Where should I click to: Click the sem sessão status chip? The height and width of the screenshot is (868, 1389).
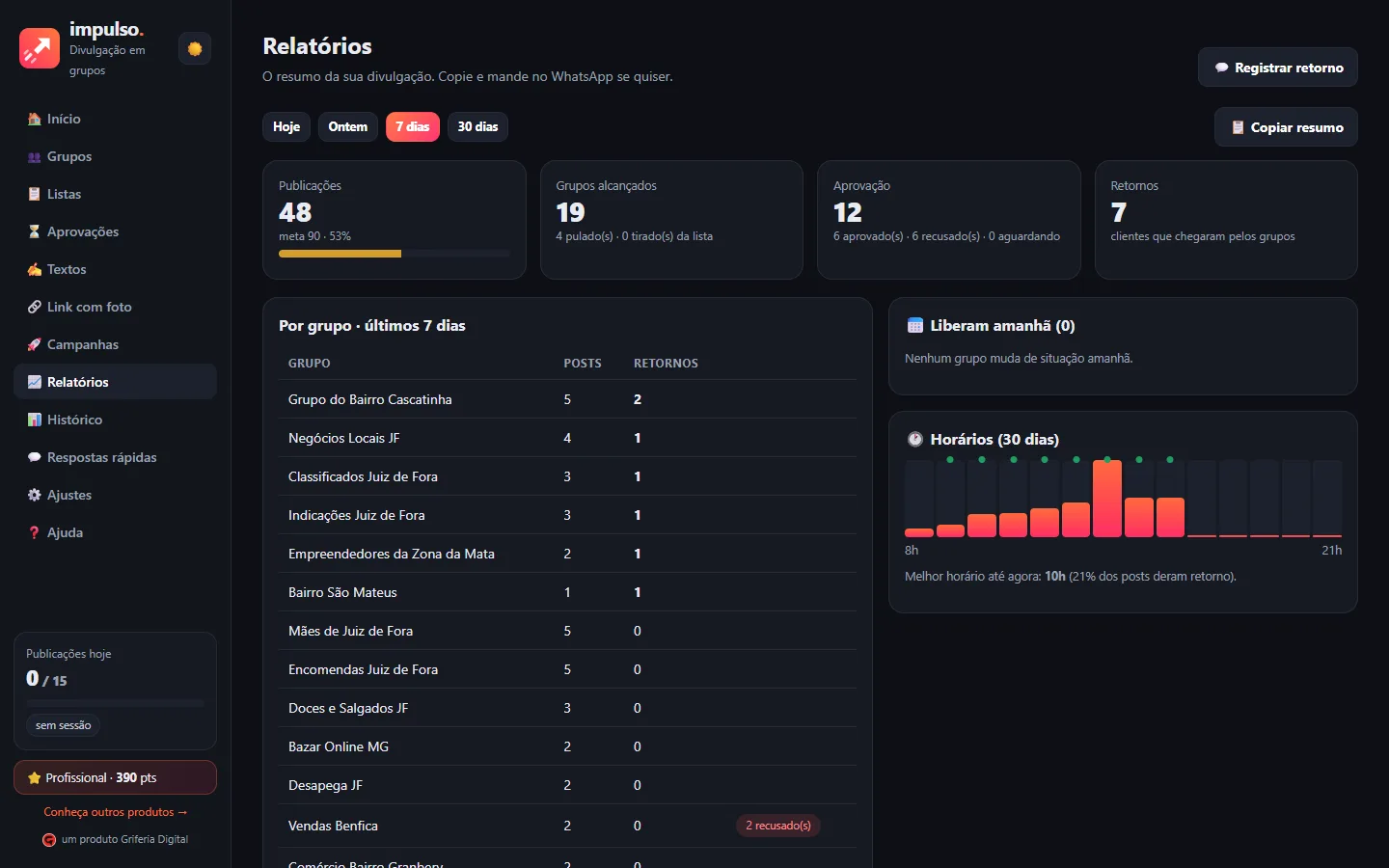point(64,725)
